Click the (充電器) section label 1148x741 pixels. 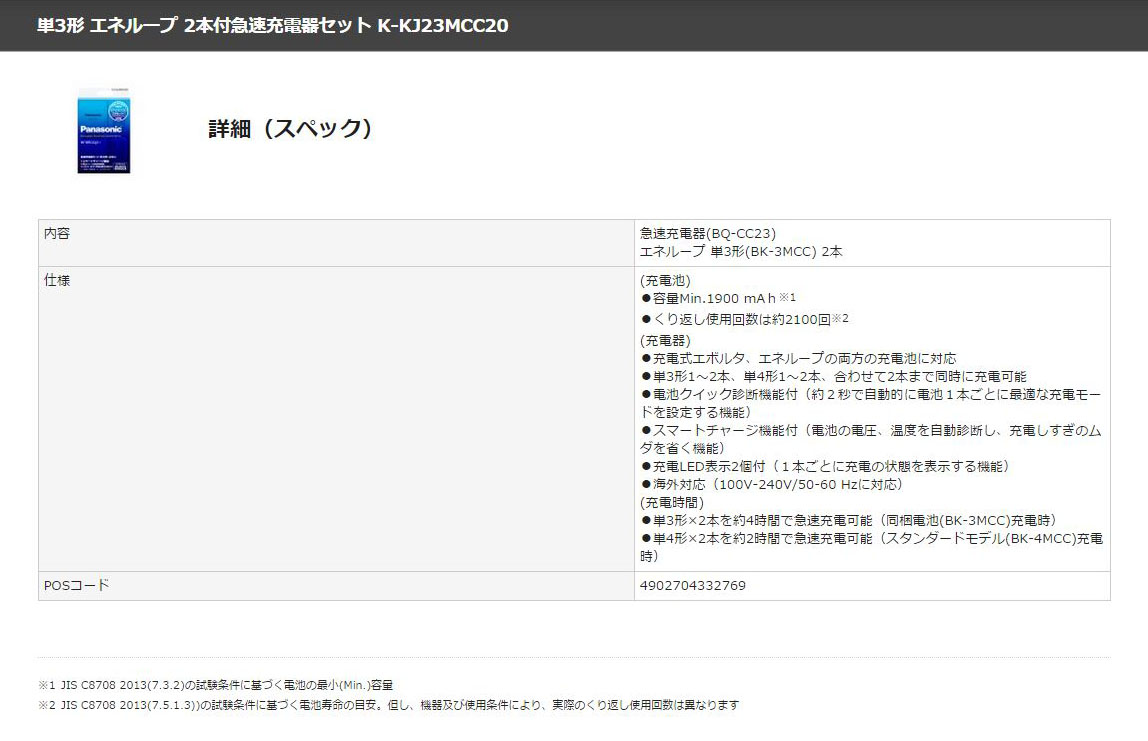(666, 340)
